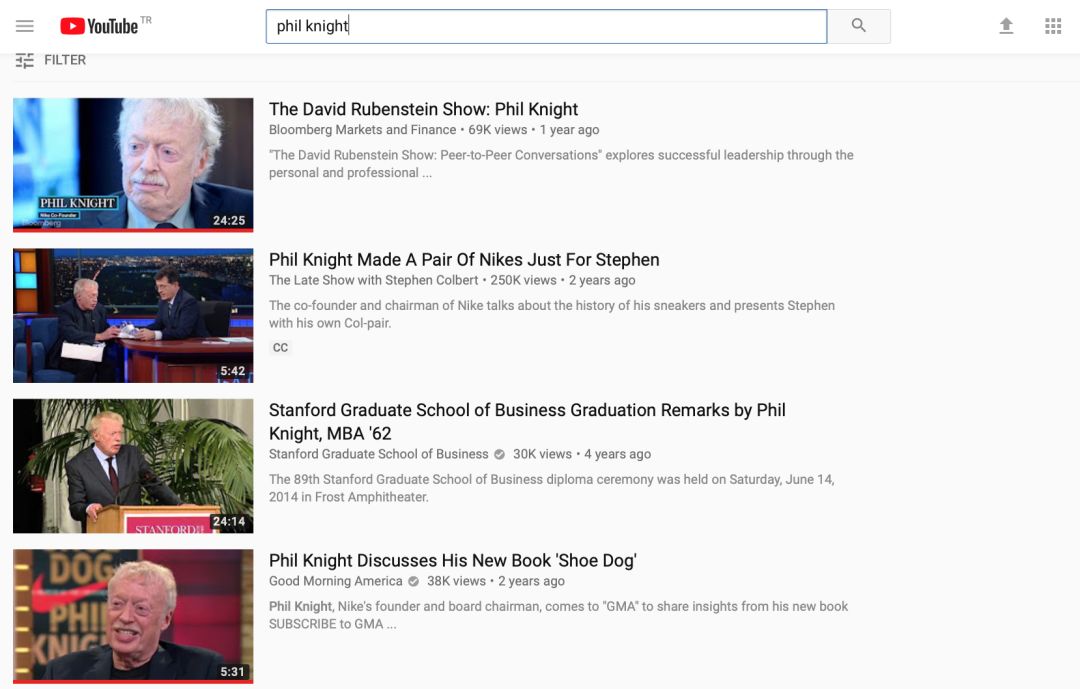Open the Stephen Colbert video thumbnail
Screen dimensions: 1080x689
point(133,316)
